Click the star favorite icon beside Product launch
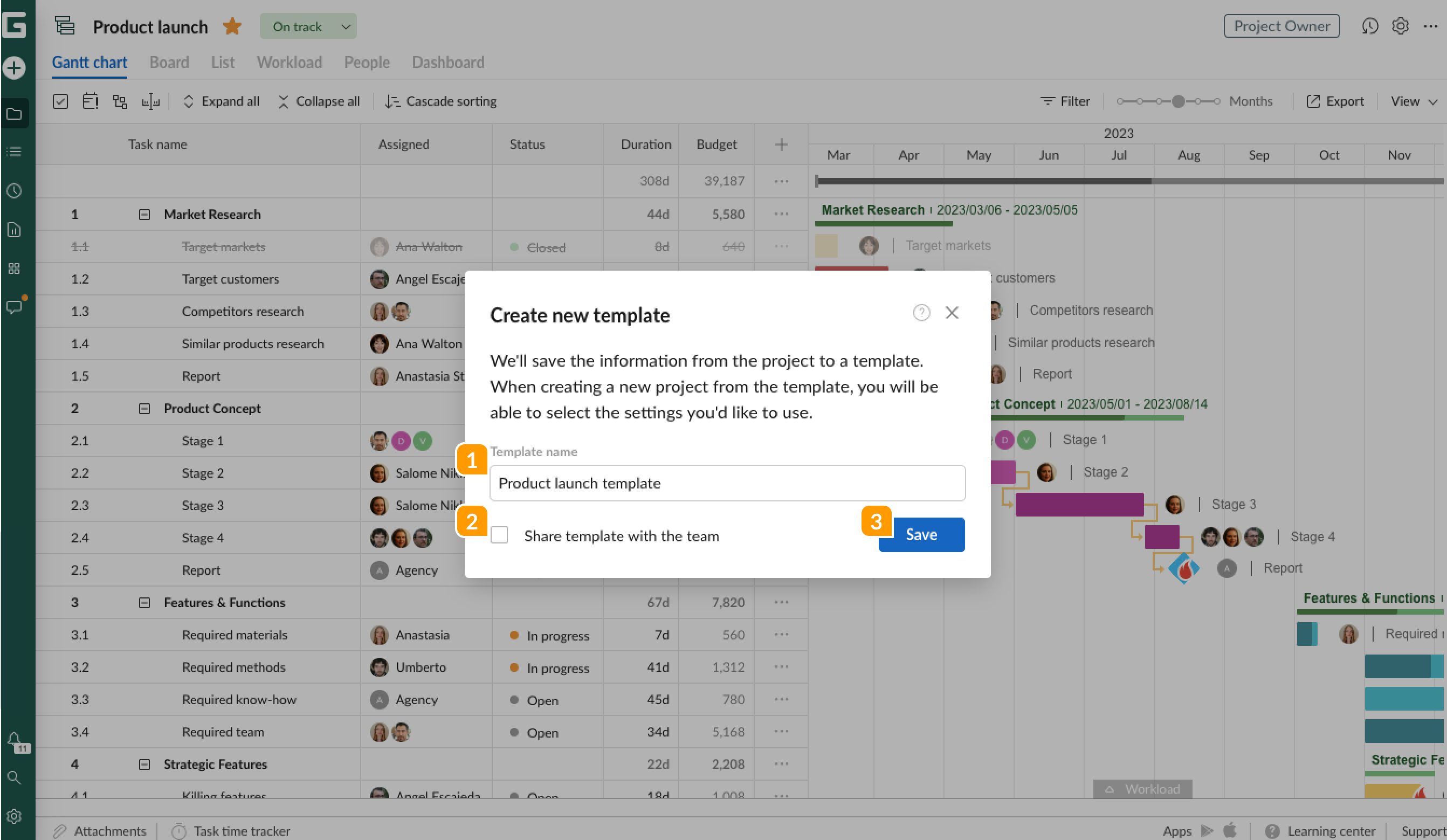This screenshot has height=840, width=1447. tap(232, 26)
